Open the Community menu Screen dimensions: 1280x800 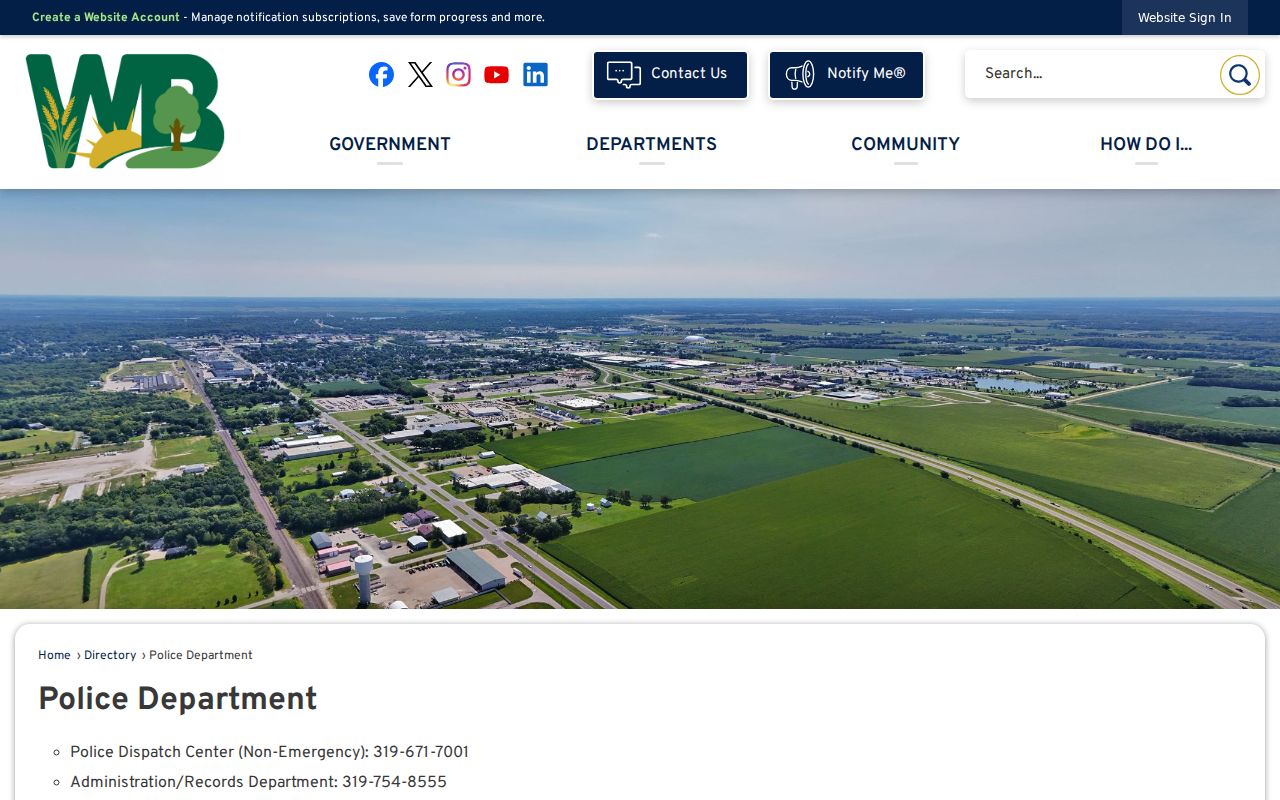tap(905, 144)
